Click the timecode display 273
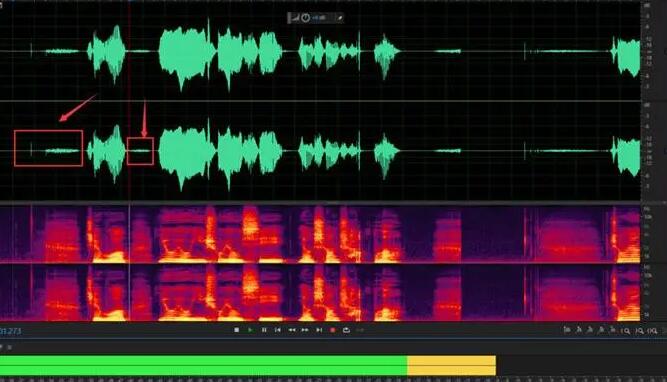Screen dimensions: 667x382 coord(10,331)
